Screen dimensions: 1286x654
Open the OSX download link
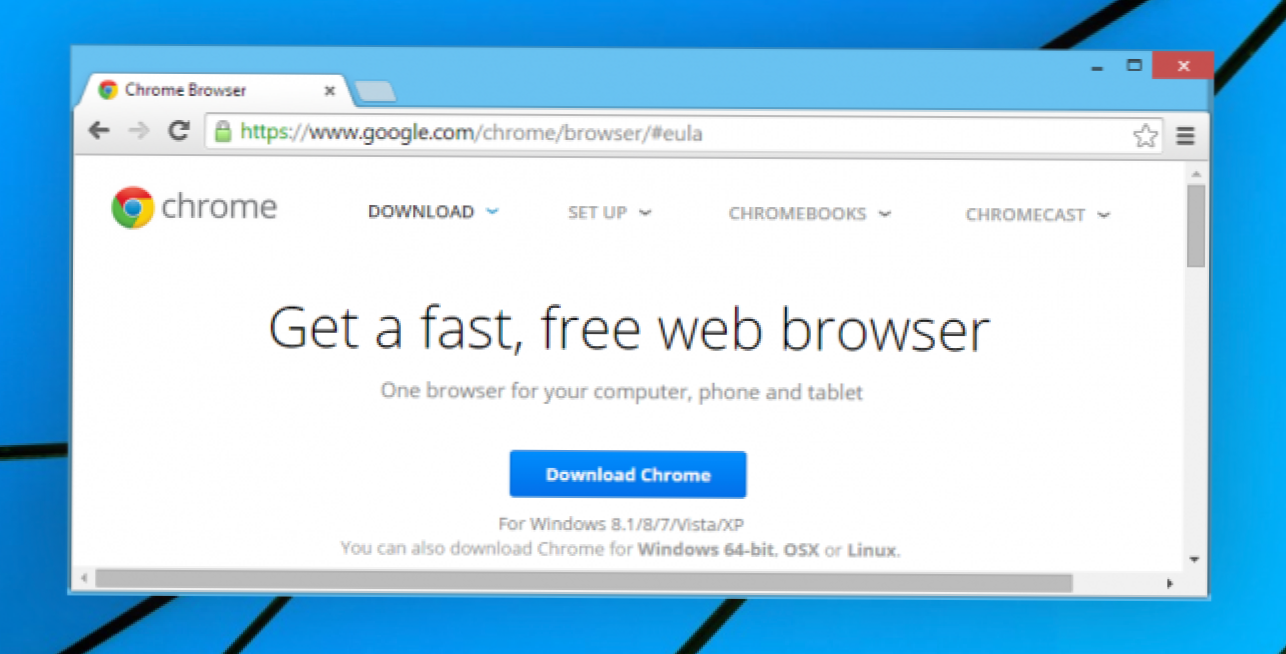801,549
